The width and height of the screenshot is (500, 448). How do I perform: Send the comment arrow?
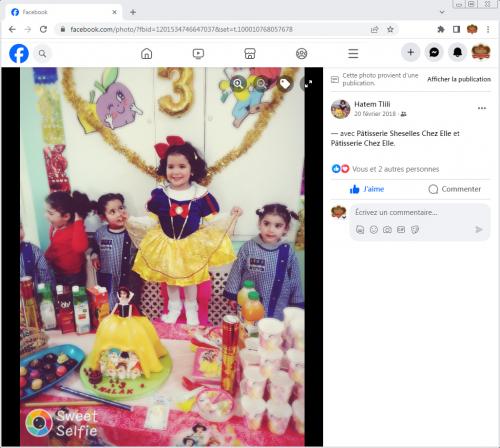click(x=479, y=229)
